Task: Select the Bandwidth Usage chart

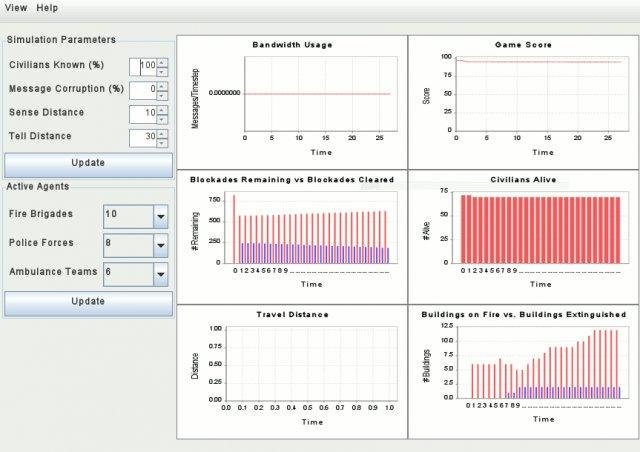Action: [292, 102]
